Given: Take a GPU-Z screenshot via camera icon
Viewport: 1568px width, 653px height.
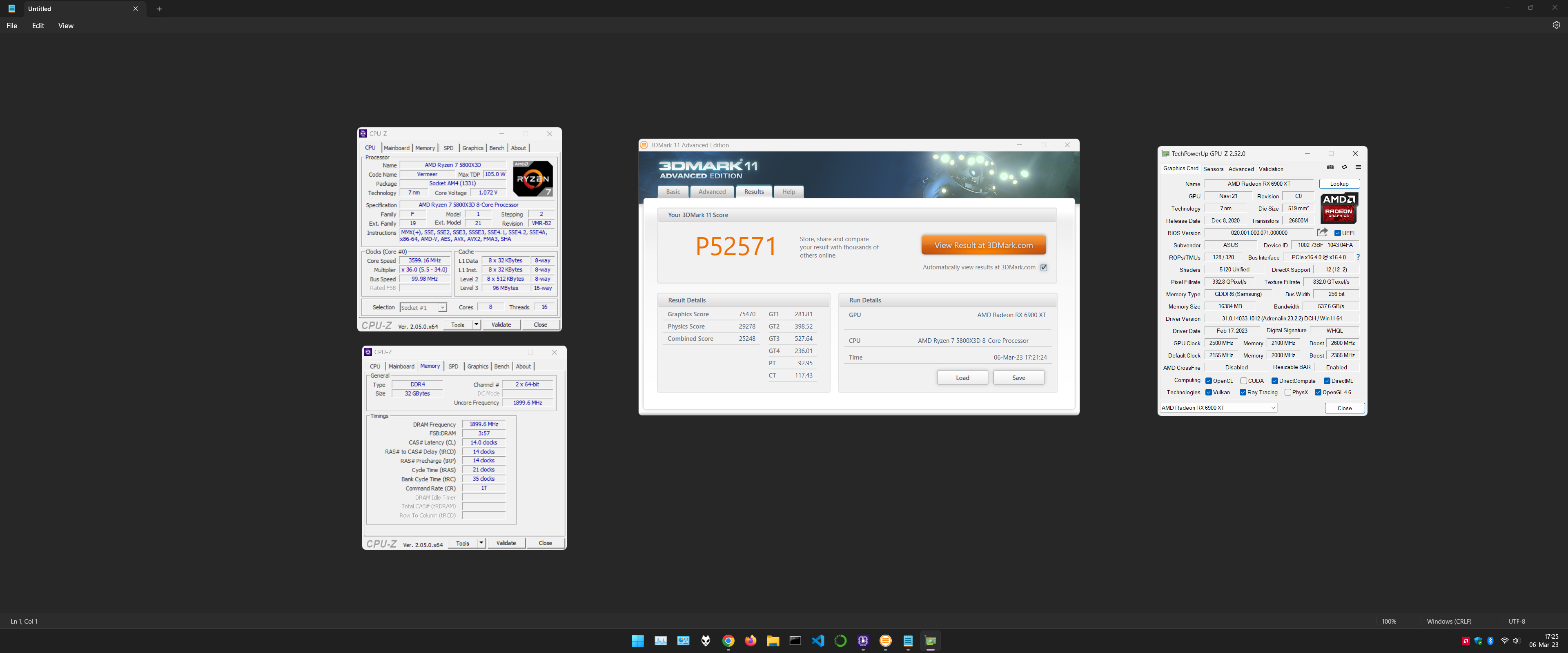Looking at the screenshot, I should (1330, 167).
